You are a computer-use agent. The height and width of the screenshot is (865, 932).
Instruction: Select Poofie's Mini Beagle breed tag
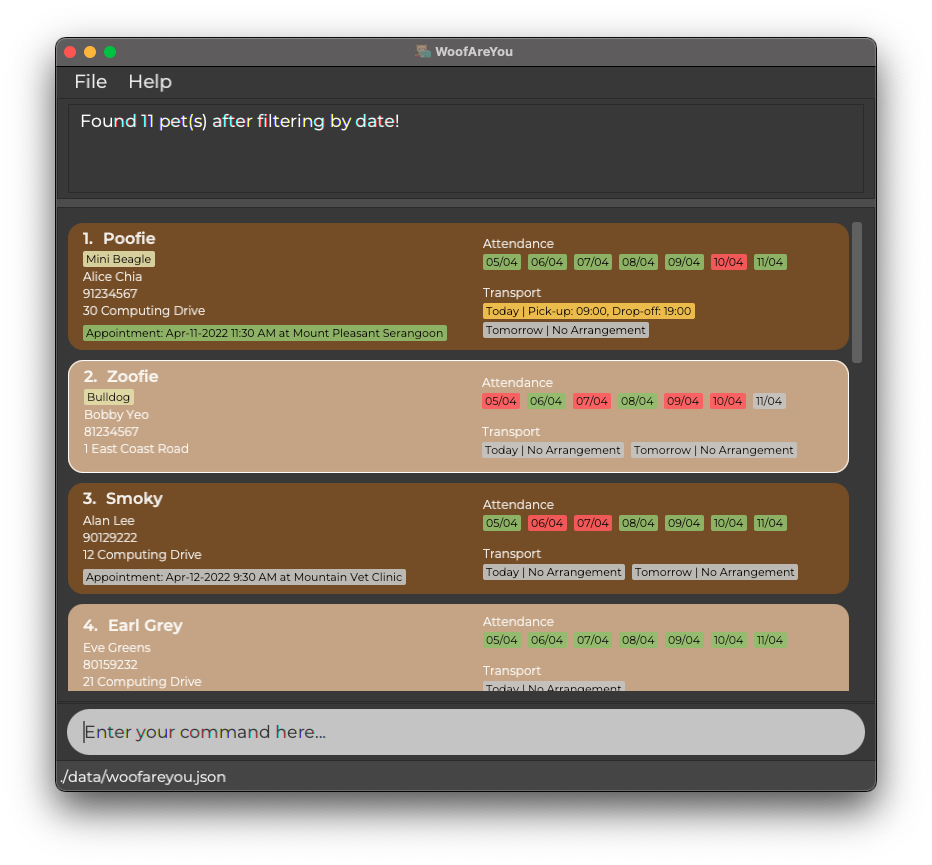click(118, 258)
